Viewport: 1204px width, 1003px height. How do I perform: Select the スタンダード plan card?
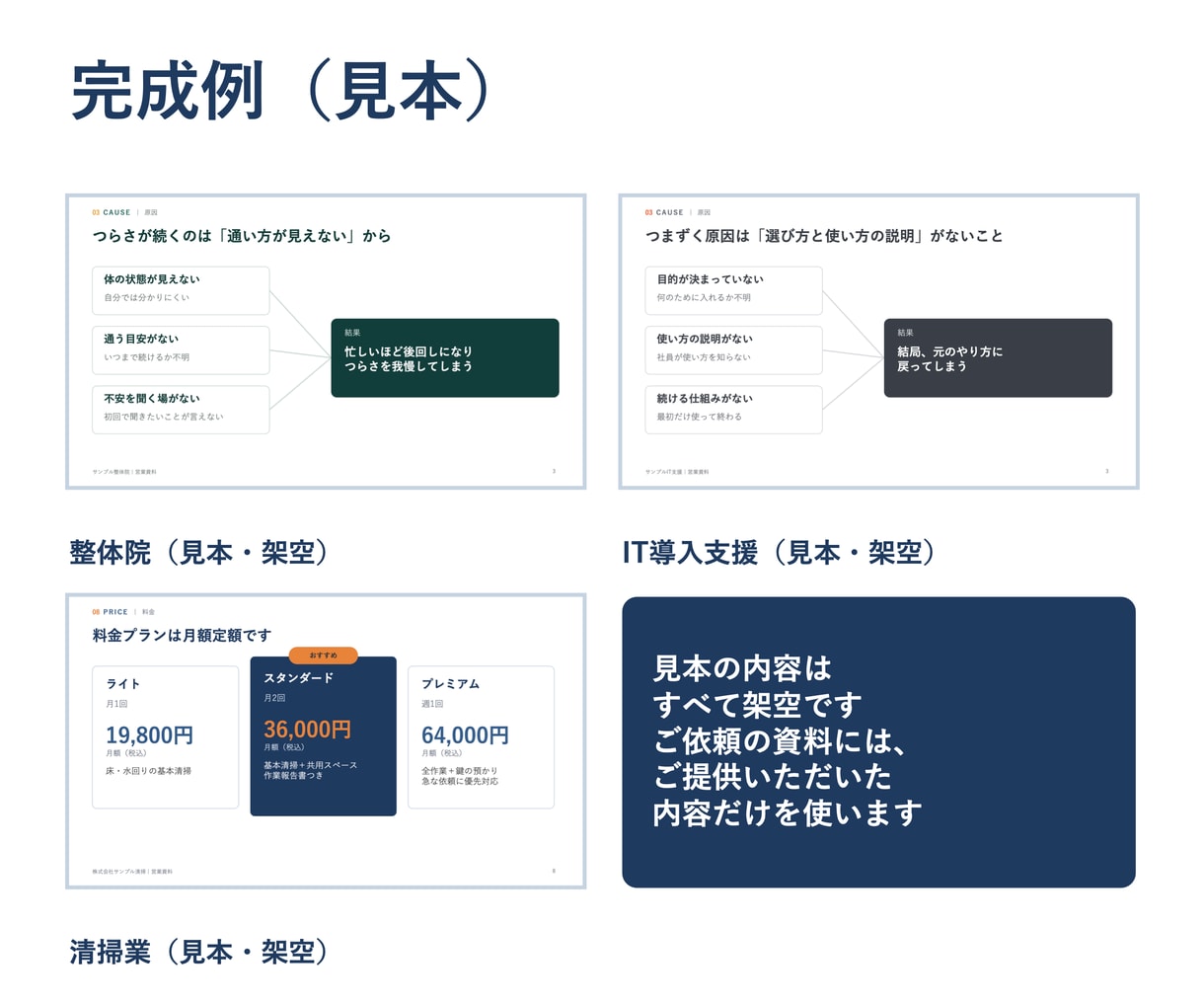point(324,736)
